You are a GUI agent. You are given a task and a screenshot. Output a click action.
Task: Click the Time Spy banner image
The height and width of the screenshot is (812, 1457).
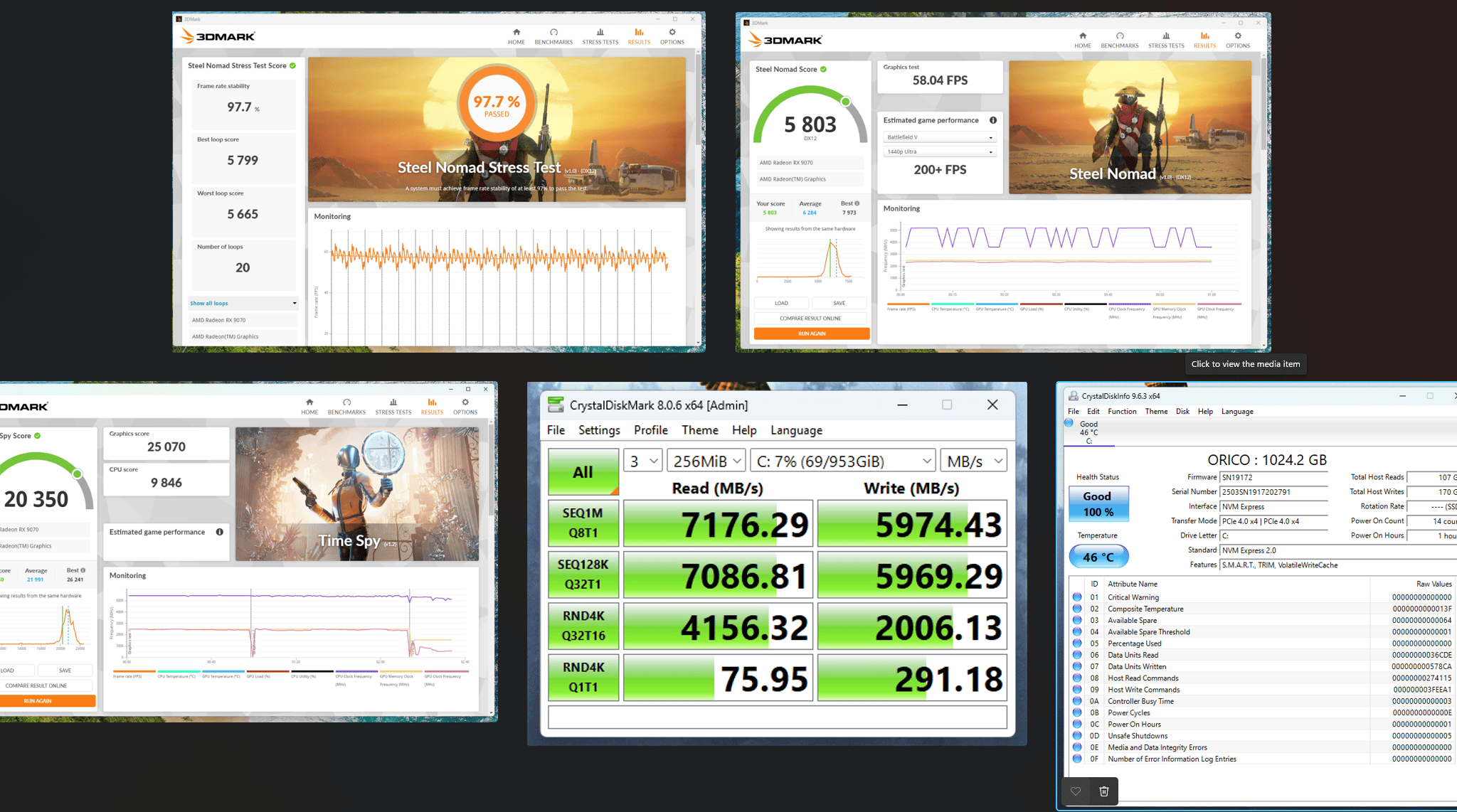point(357,493)
